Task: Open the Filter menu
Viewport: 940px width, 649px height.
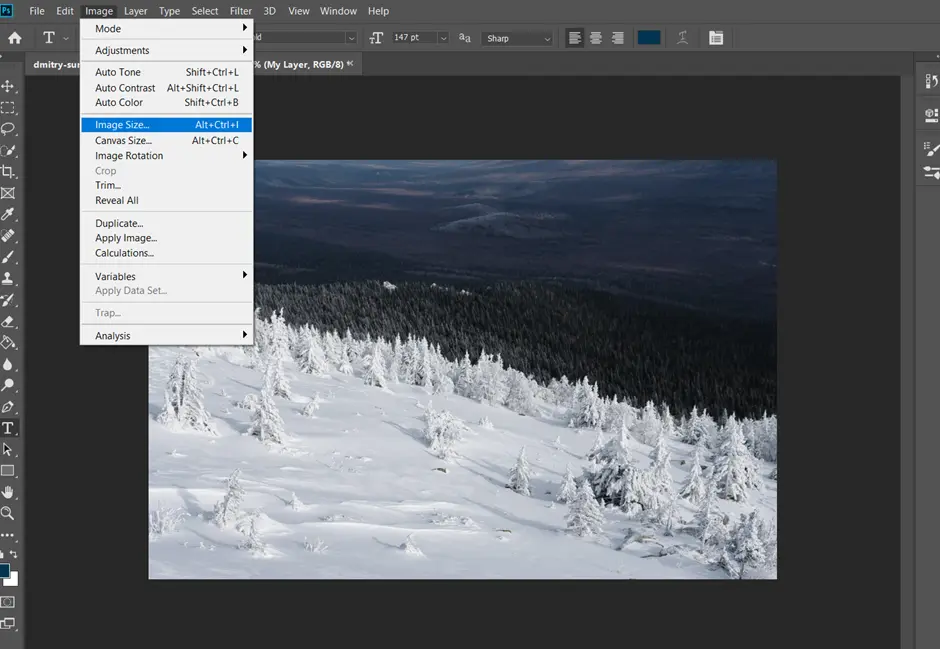Action: tap(240, 11)
